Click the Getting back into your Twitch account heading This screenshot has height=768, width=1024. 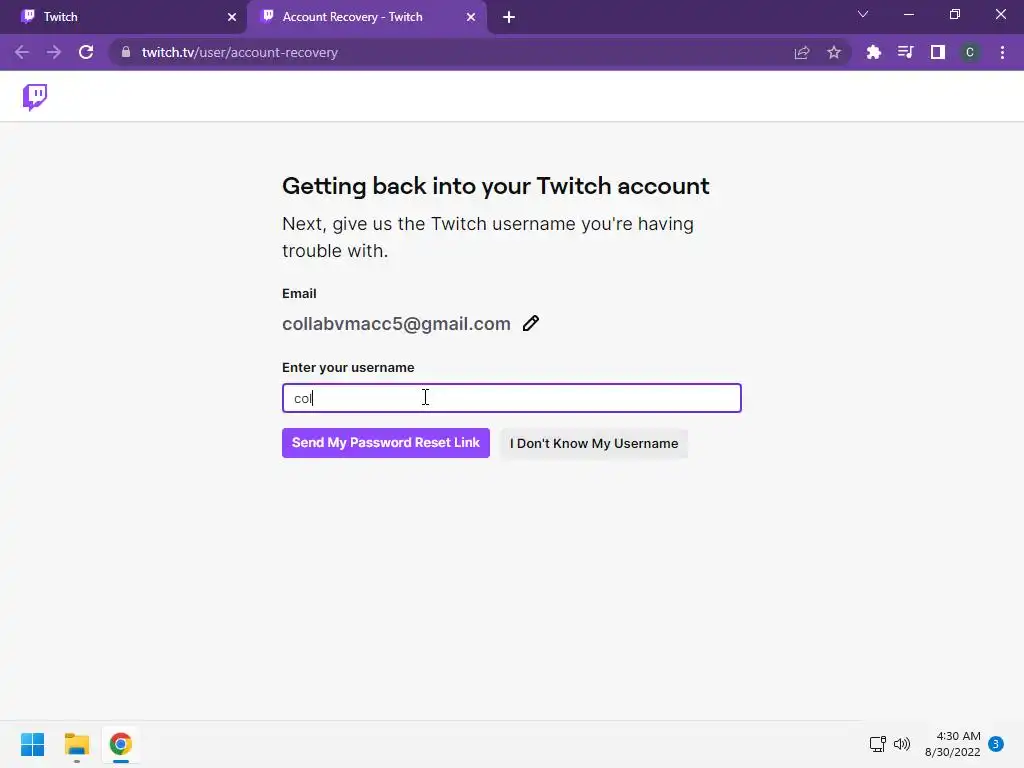tap(496, 186)
